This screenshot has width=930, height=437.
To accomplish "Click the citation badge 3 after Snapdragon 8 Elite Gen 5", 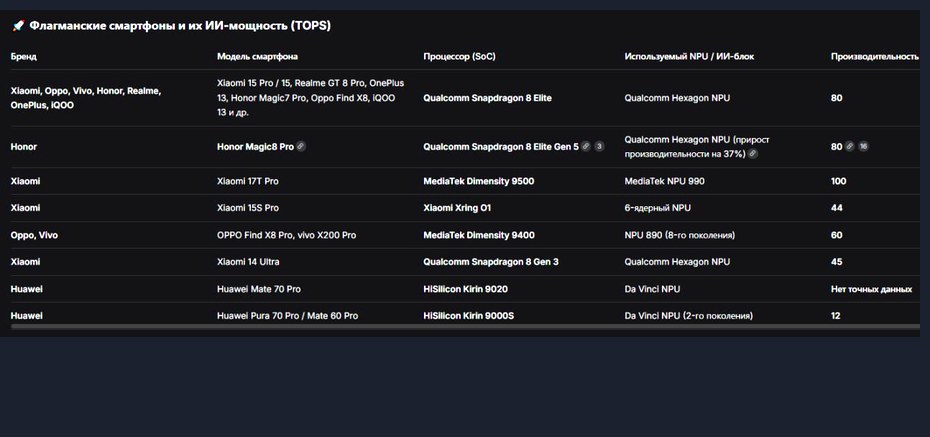I will pyautogui.click(x=600, y=146).
